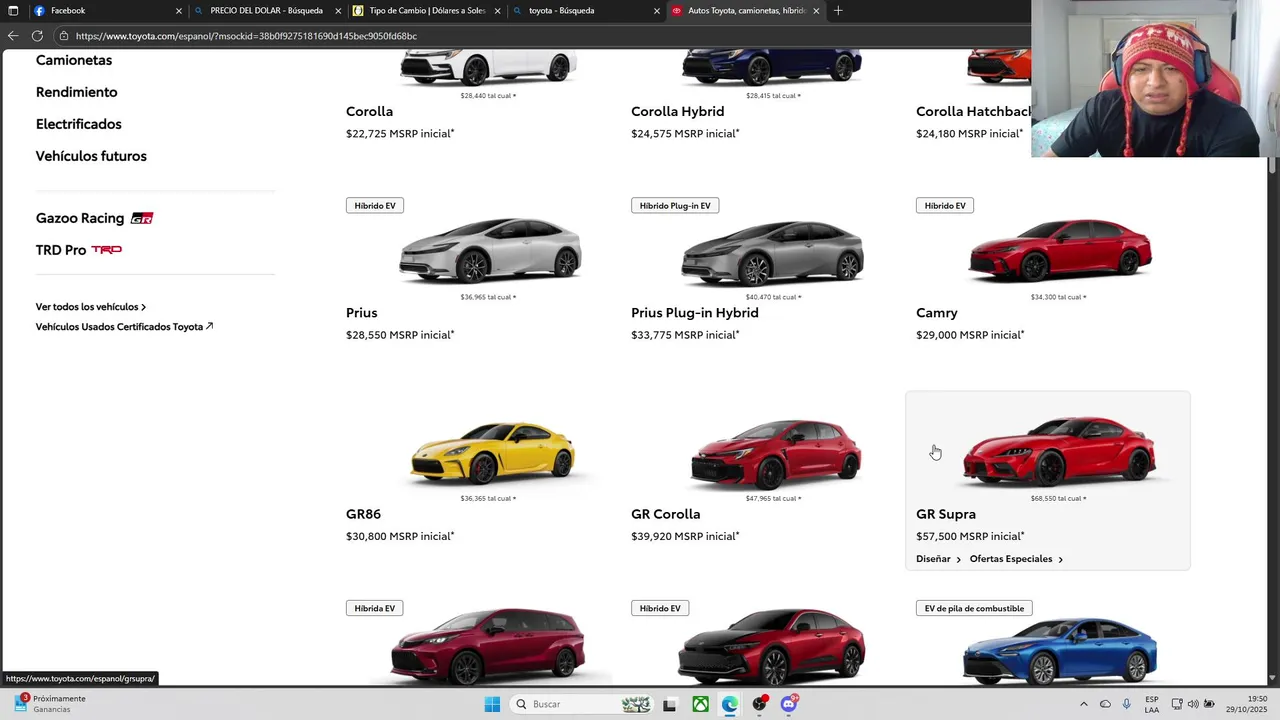Open Vehículos Usados Certificados Toyota link
The image size is (1280, 720).
click(x=124, y=327)
